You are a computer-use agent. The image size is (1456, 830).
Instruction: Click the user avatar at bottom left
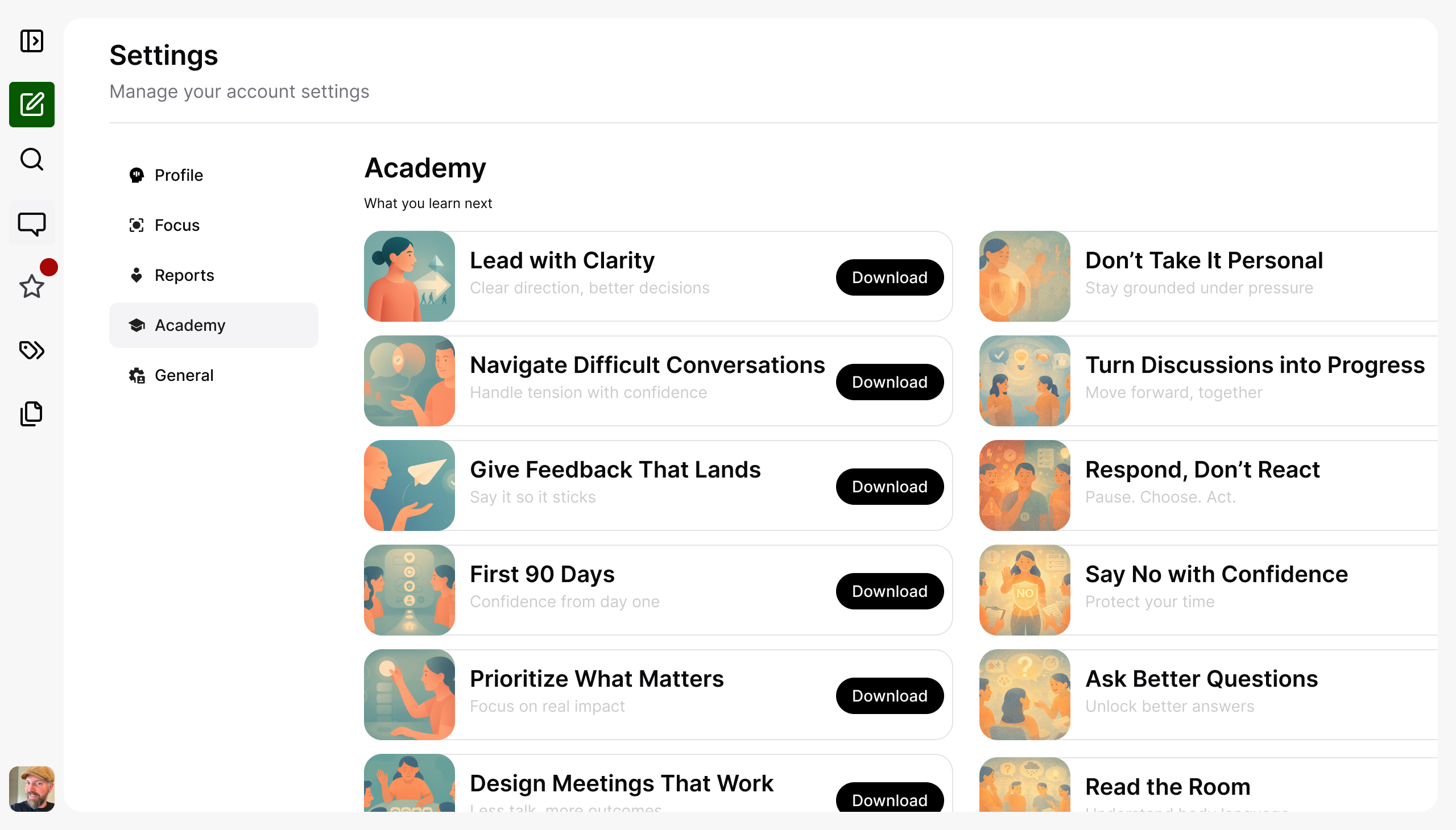31,789
